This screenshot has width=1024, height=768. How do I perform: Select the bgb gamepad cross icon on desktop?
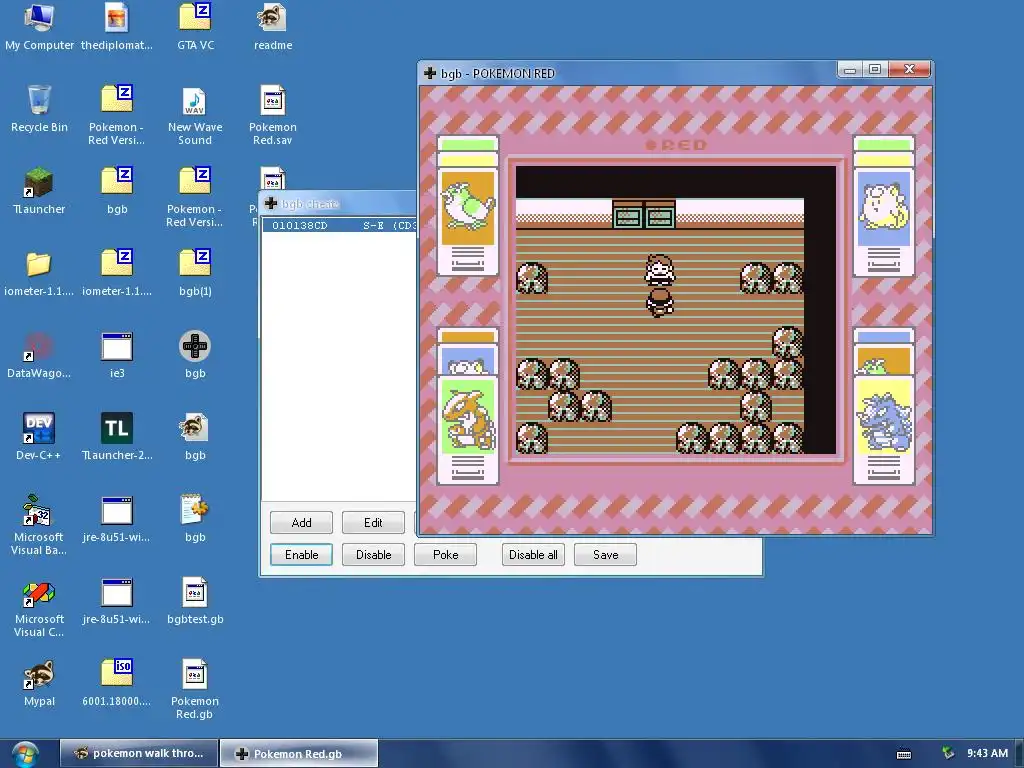tap(195, 355)
